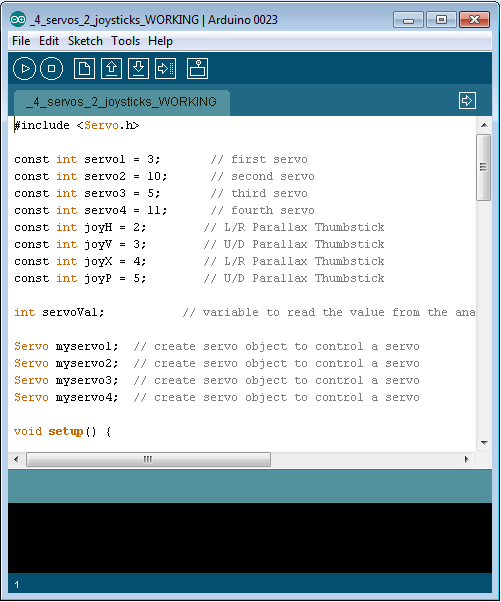501x602 pixels.
Task: Click the 'const int servo2 = 10;' code
Action: pyautogui.click(x=91, y=176)
